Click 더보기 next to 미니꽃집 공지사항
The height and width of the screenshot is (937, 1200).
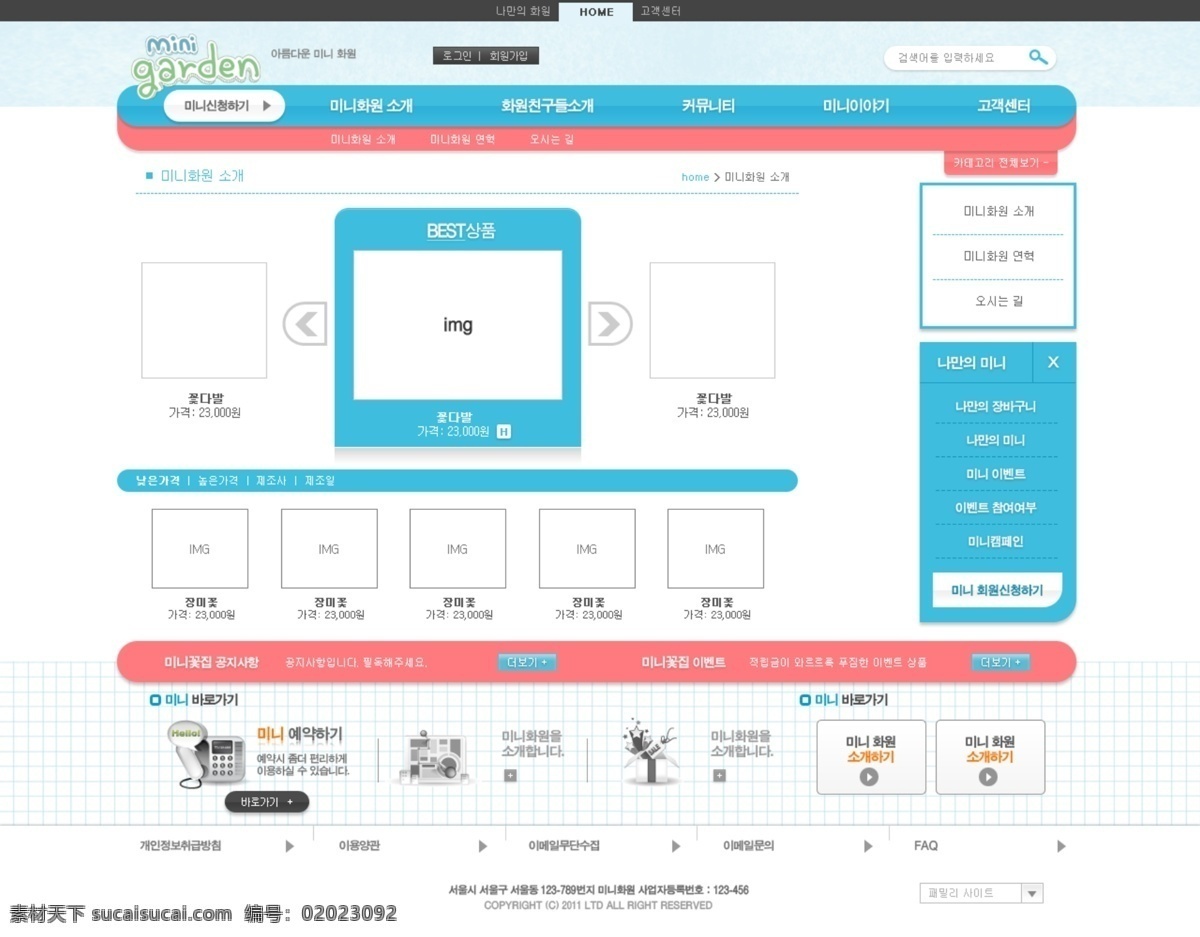[x=527, y=662]
